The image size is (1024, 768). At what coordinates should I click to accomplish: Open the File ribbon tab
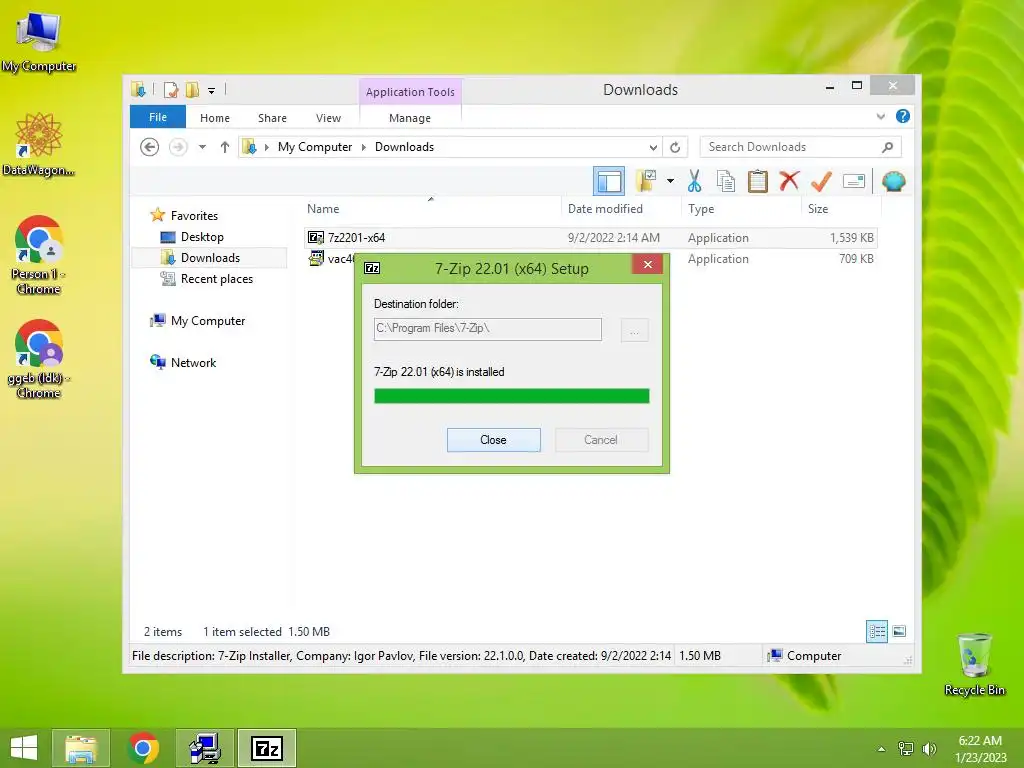click(158, 117)
